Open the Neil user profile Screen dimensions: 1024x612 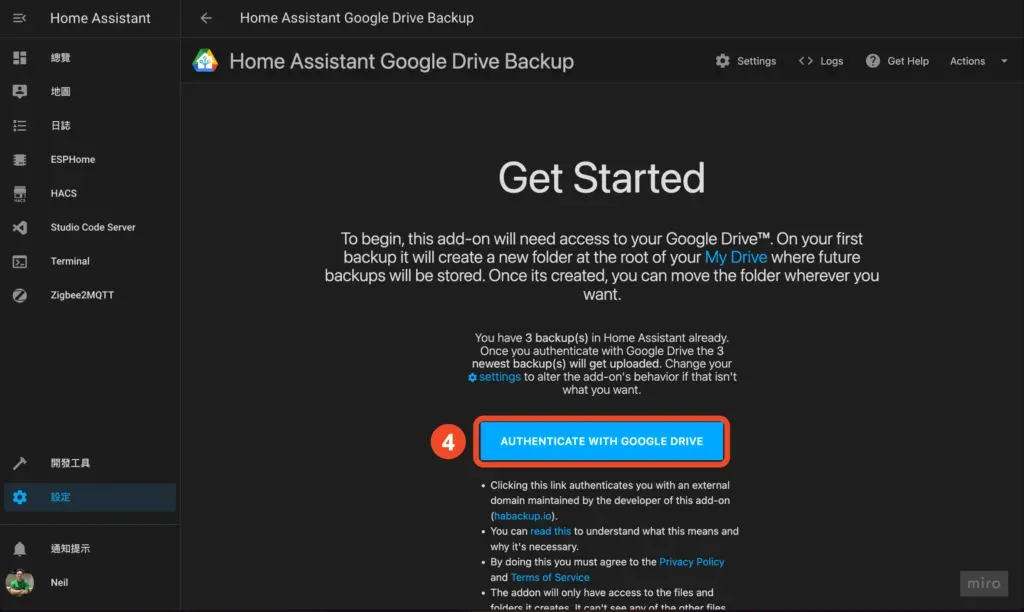pos(59,582)
